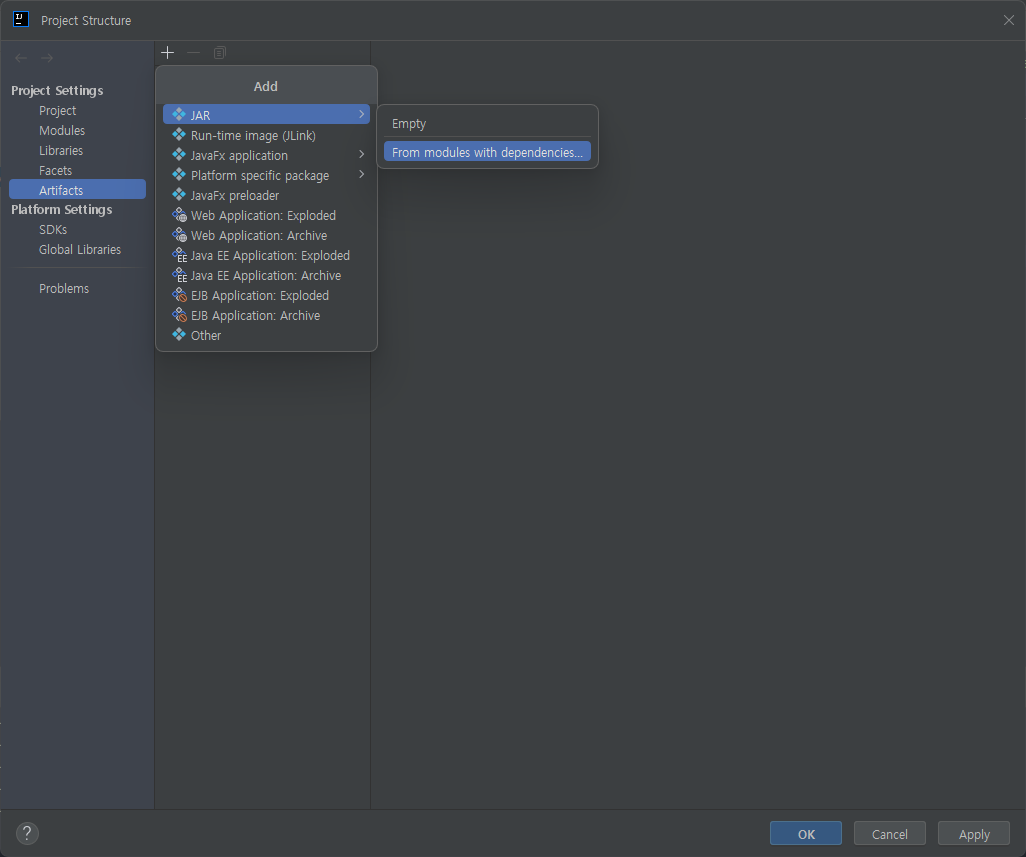Click the EJB Application: Exploded icon
This screenshot has width=1026, height=857.
(x=179, y=295)
